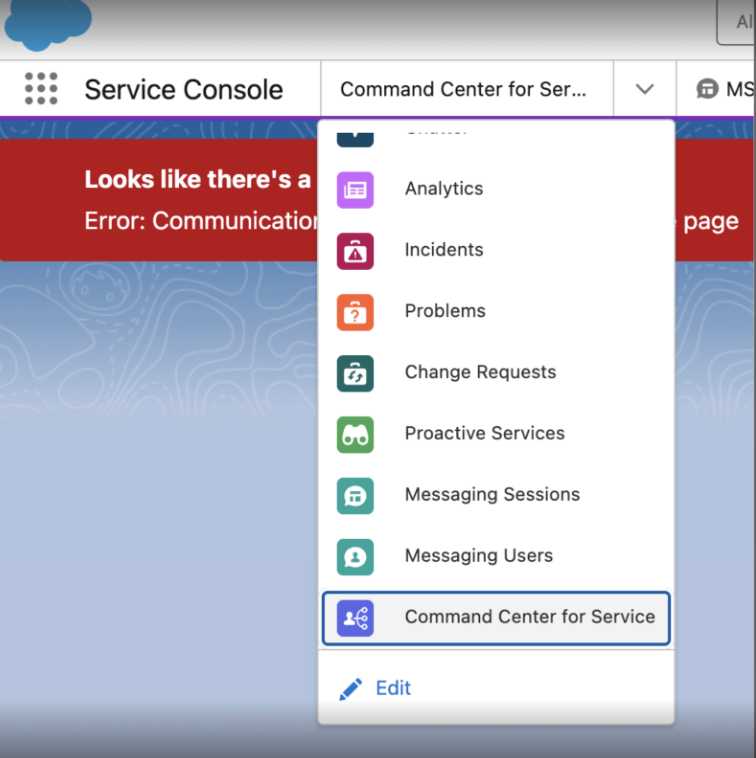Click the Service Console app name

click(184, 90)
